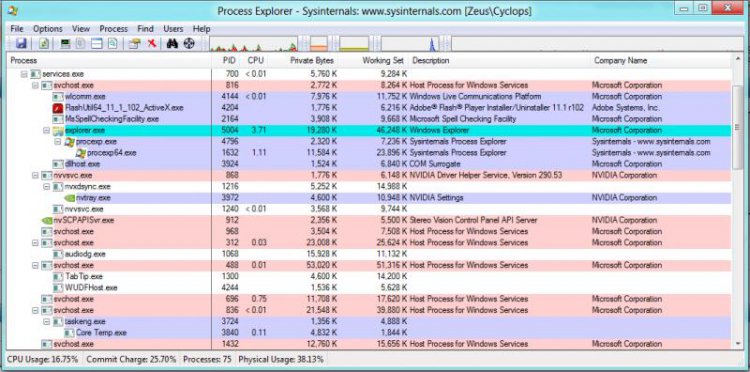Click the Core Temp.exe process icon
This screenshot has width=750, height=372.
point(69,333)
